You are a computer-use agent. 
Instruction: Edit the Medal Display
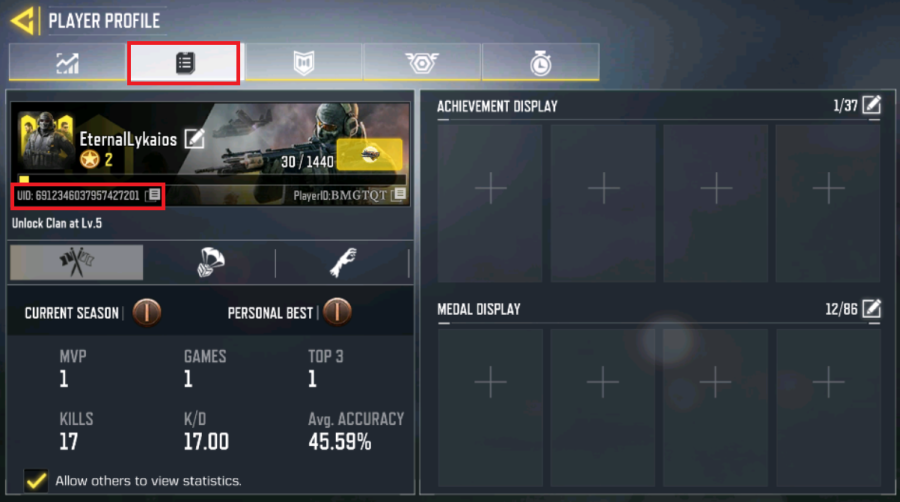click(871, 309)
